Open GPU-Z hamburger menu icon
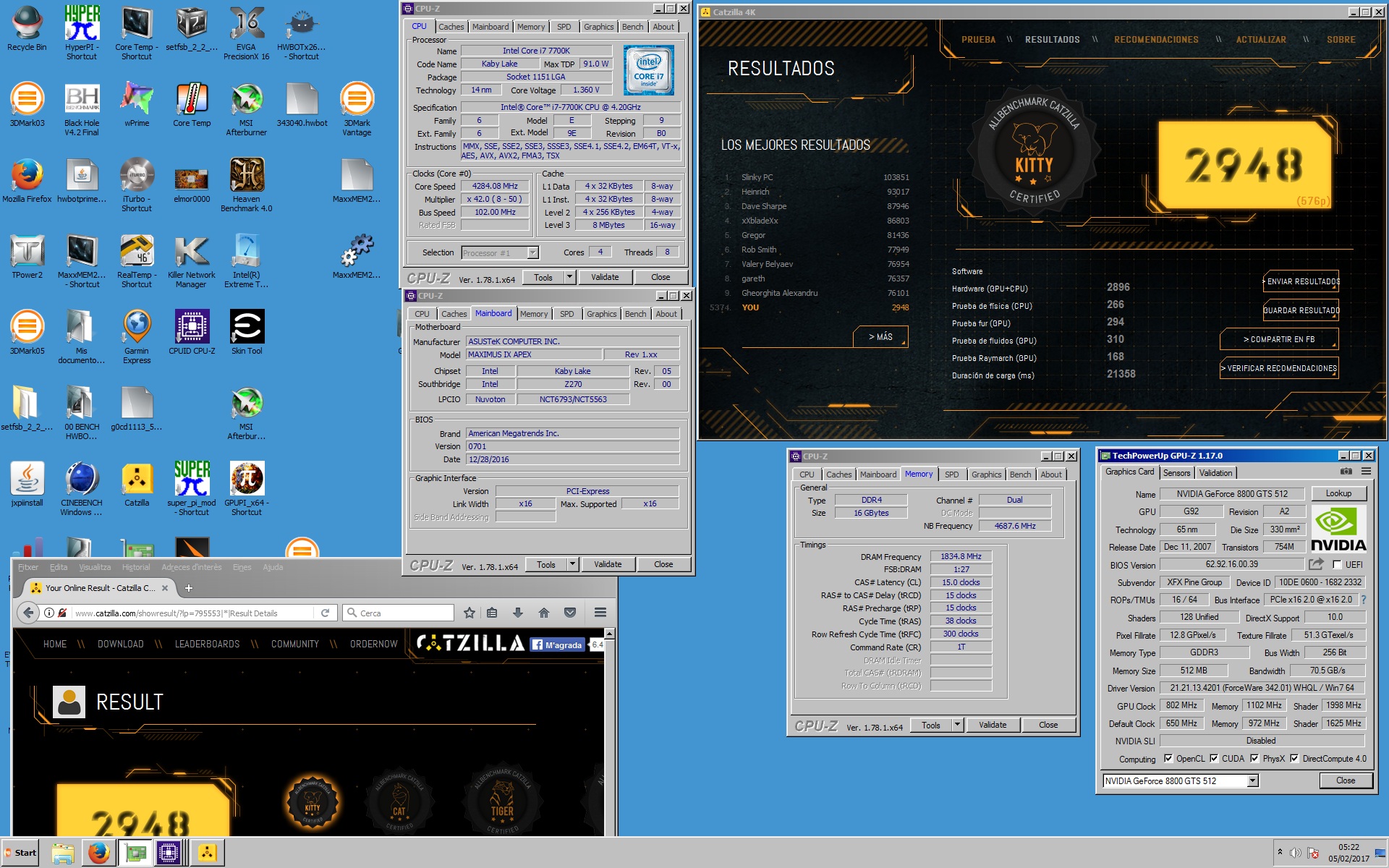The height and width of the screenshot is (868, 1389). pos(1366,472)
